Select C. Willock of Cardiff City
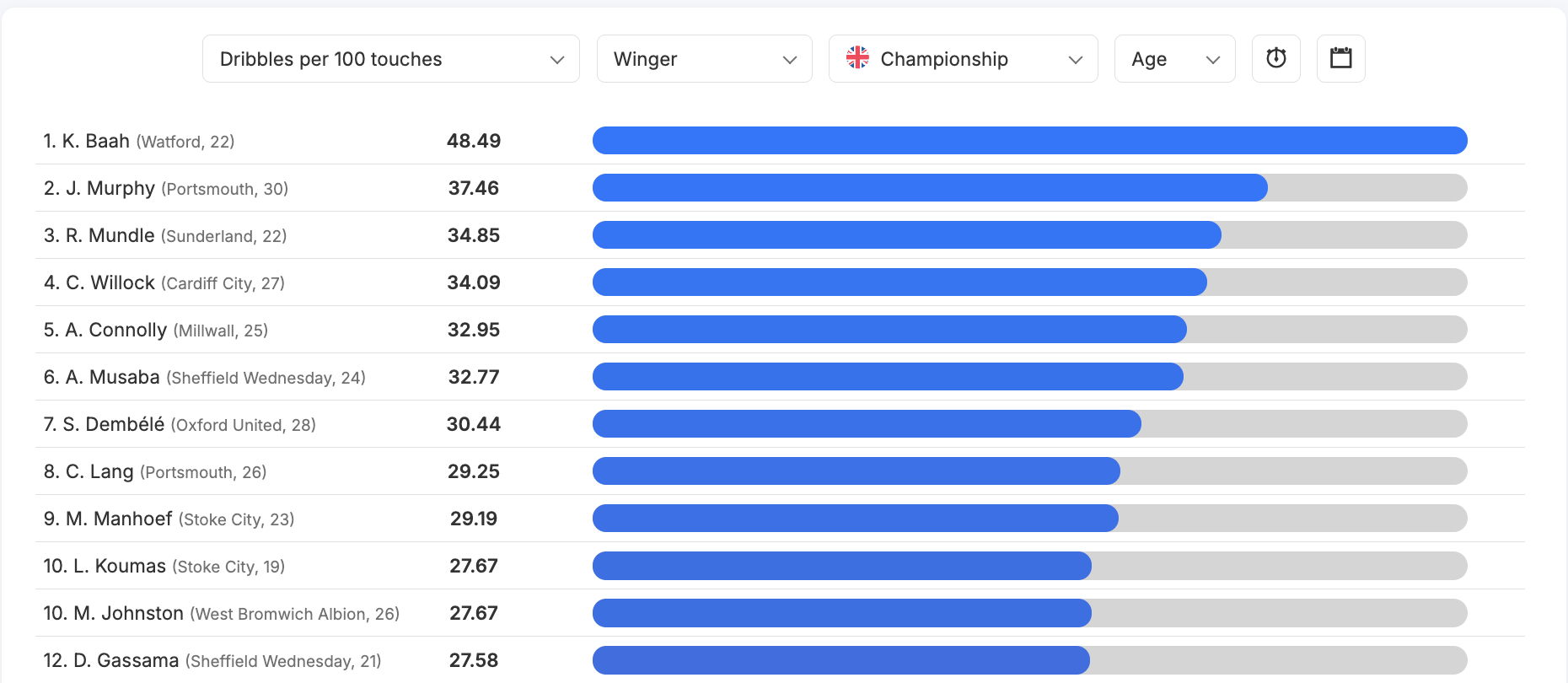Viewport: 1568px width, 683px height. pos(164,282)
